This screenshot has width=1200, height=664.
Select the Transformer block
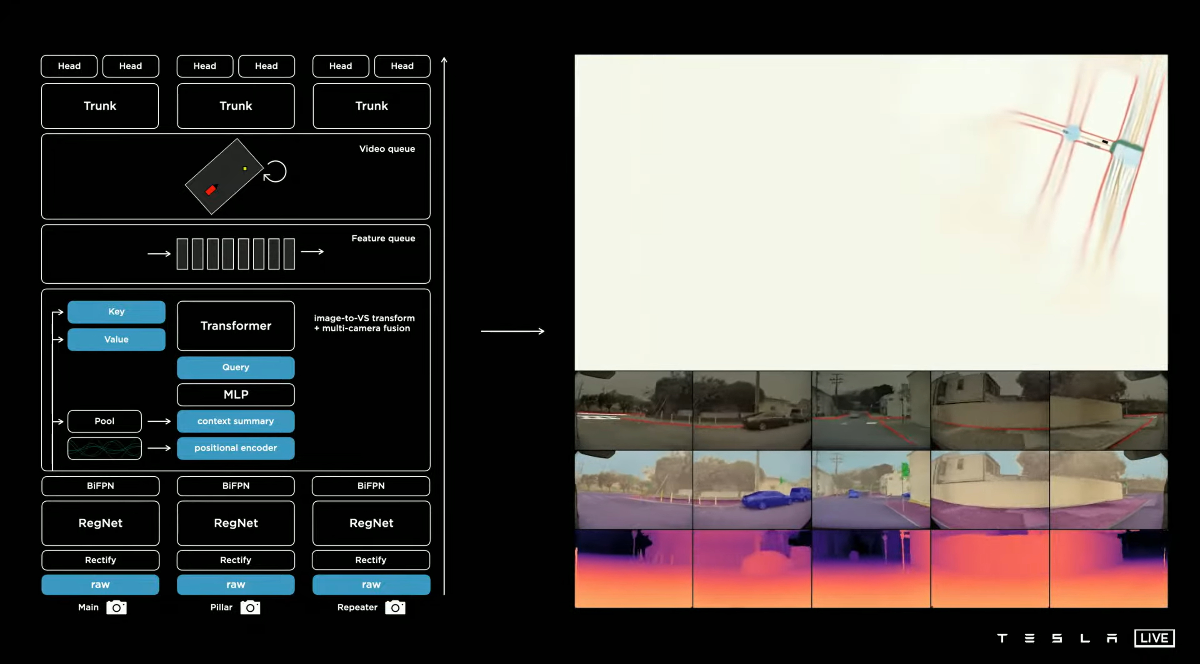pyautogui.click(x=236, y=326)
